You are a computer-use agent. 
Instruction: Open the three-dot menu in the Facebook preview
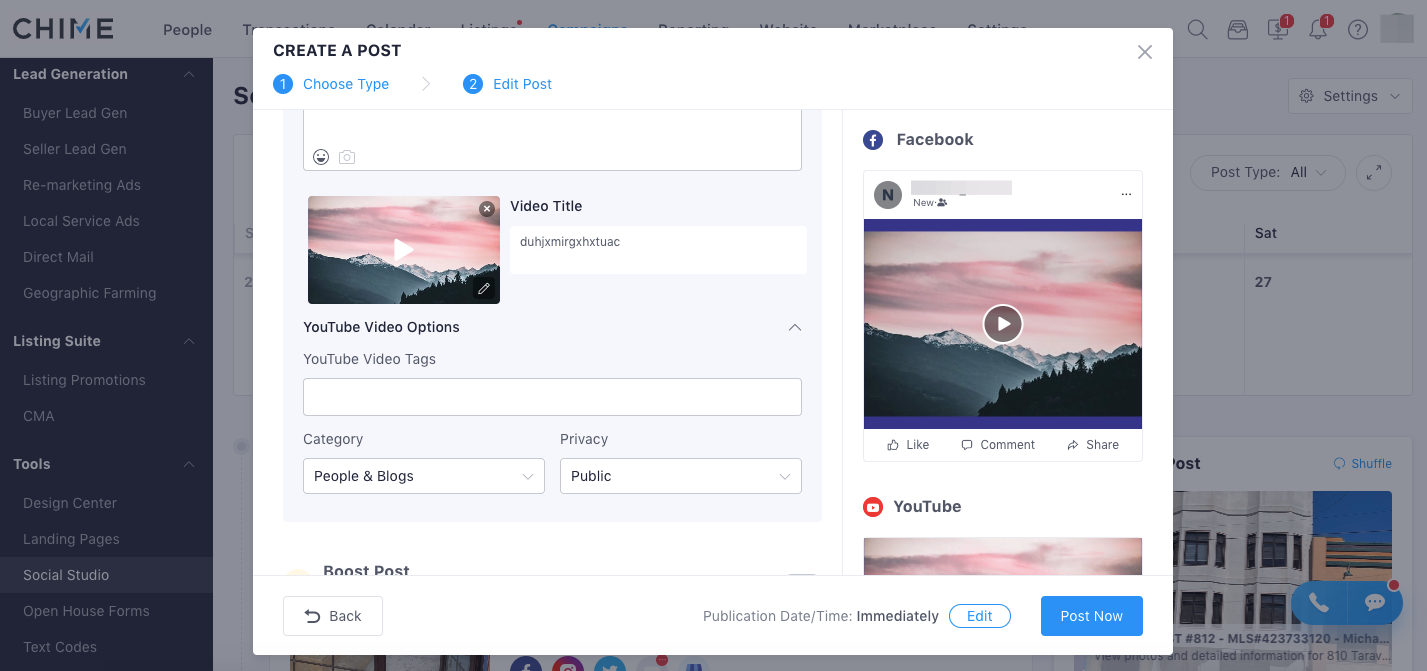(1126, 194)
